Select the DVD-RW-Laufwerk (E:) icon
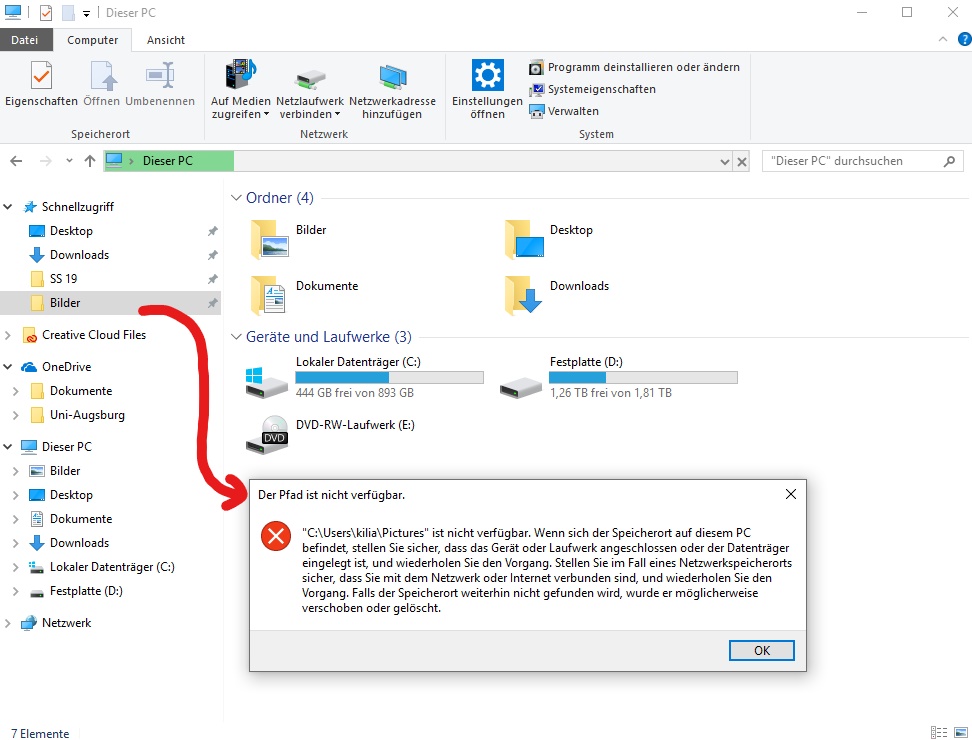 pos(267,435)
